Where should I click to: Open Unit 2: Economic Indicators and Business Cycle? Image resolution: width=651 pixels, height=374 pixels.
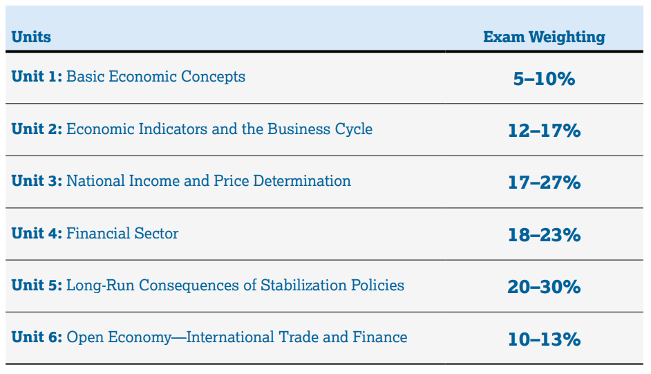[192, 129]
